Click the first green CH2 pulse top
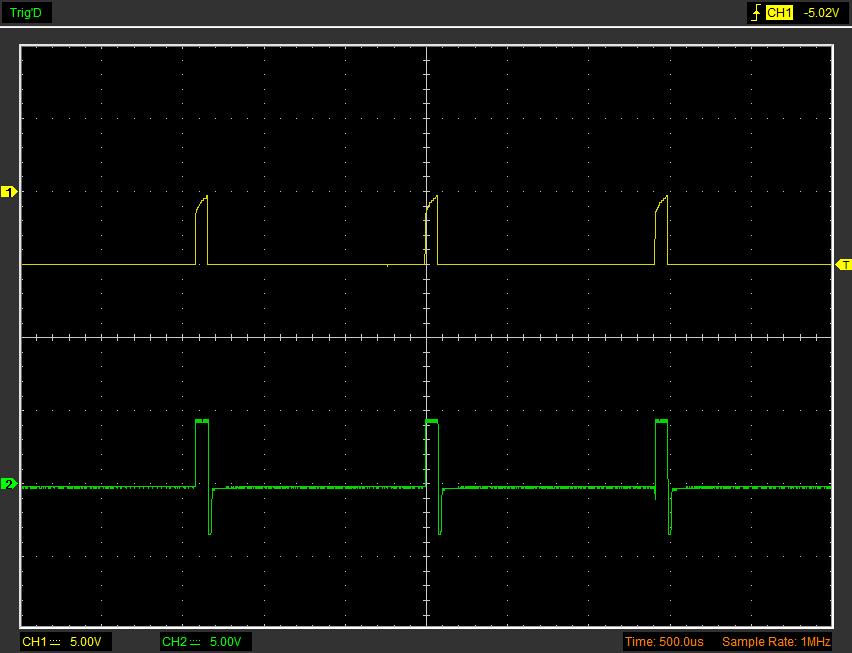Image resolution: width=852 pixels, height=653 pixels. click(x=202, y=422)
